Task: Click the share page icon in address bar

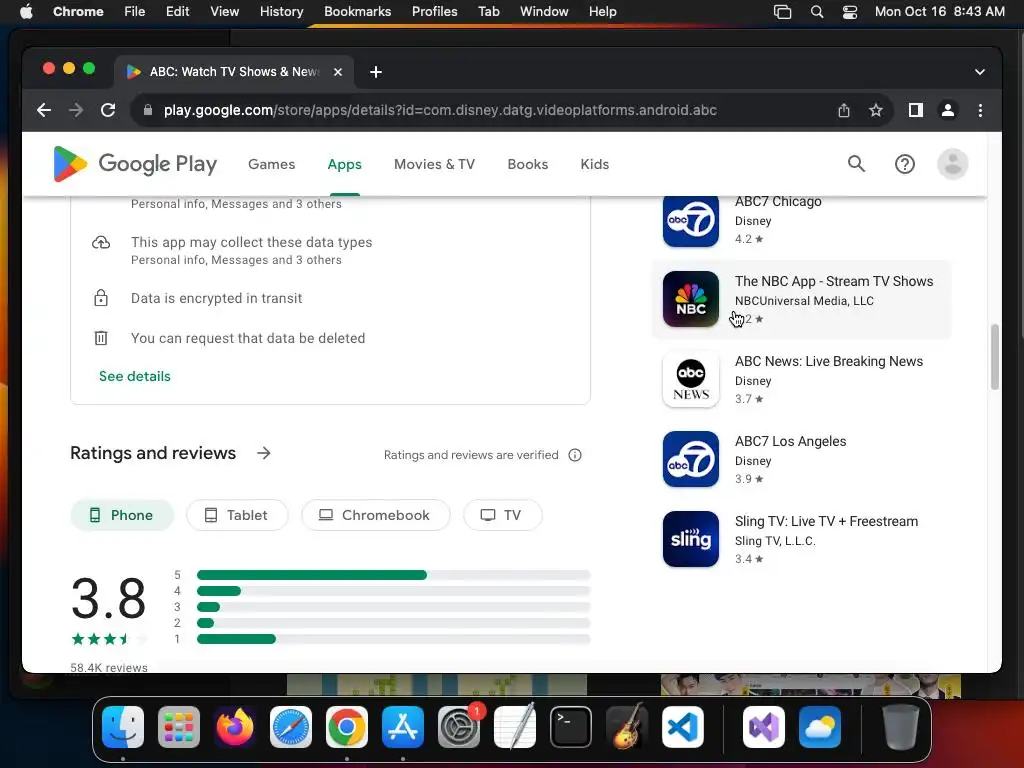Action: click(x=844, y=110)
